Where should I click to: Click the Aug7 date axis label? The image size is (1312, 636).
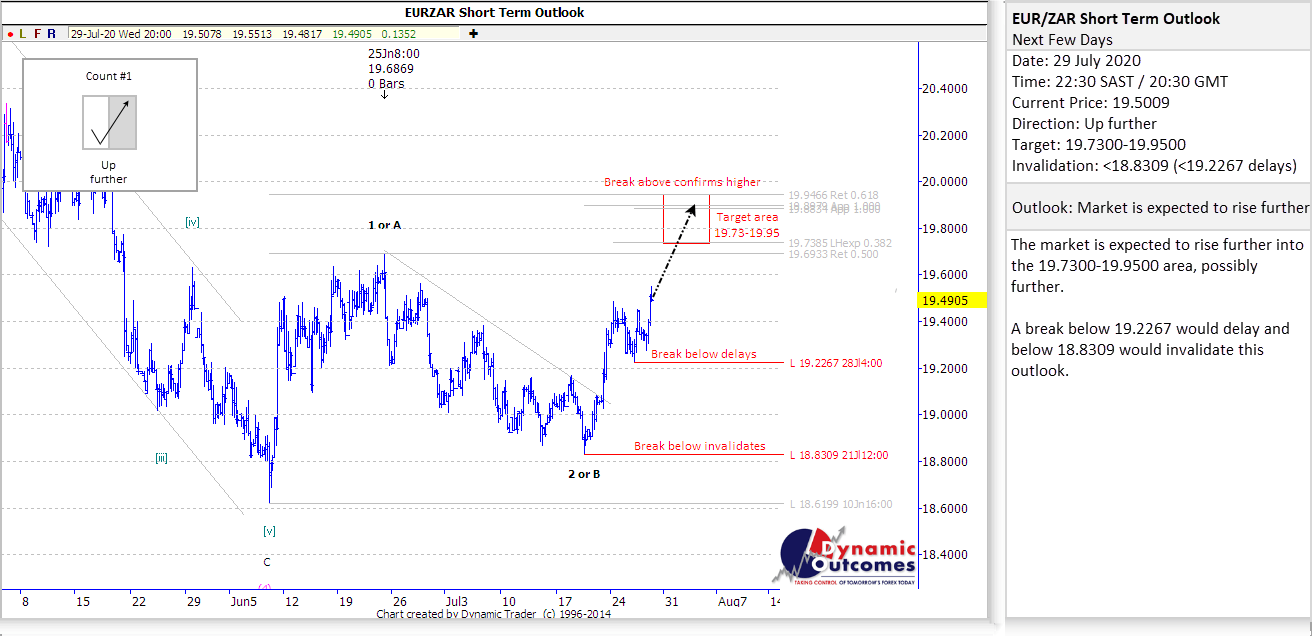(x=732, y=602)
